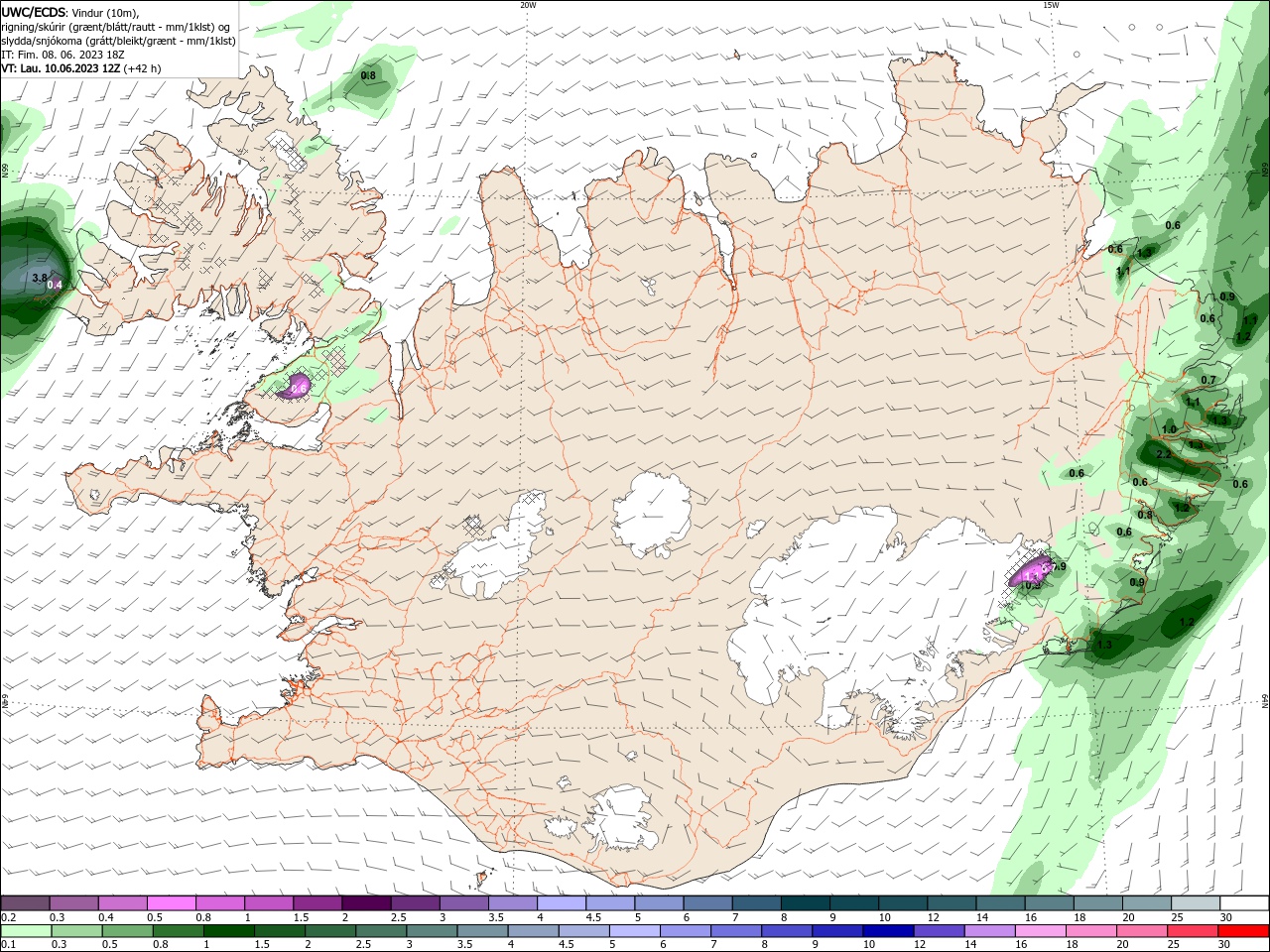Pick the dark teal swatch labeled 9 in the top row

853,903
